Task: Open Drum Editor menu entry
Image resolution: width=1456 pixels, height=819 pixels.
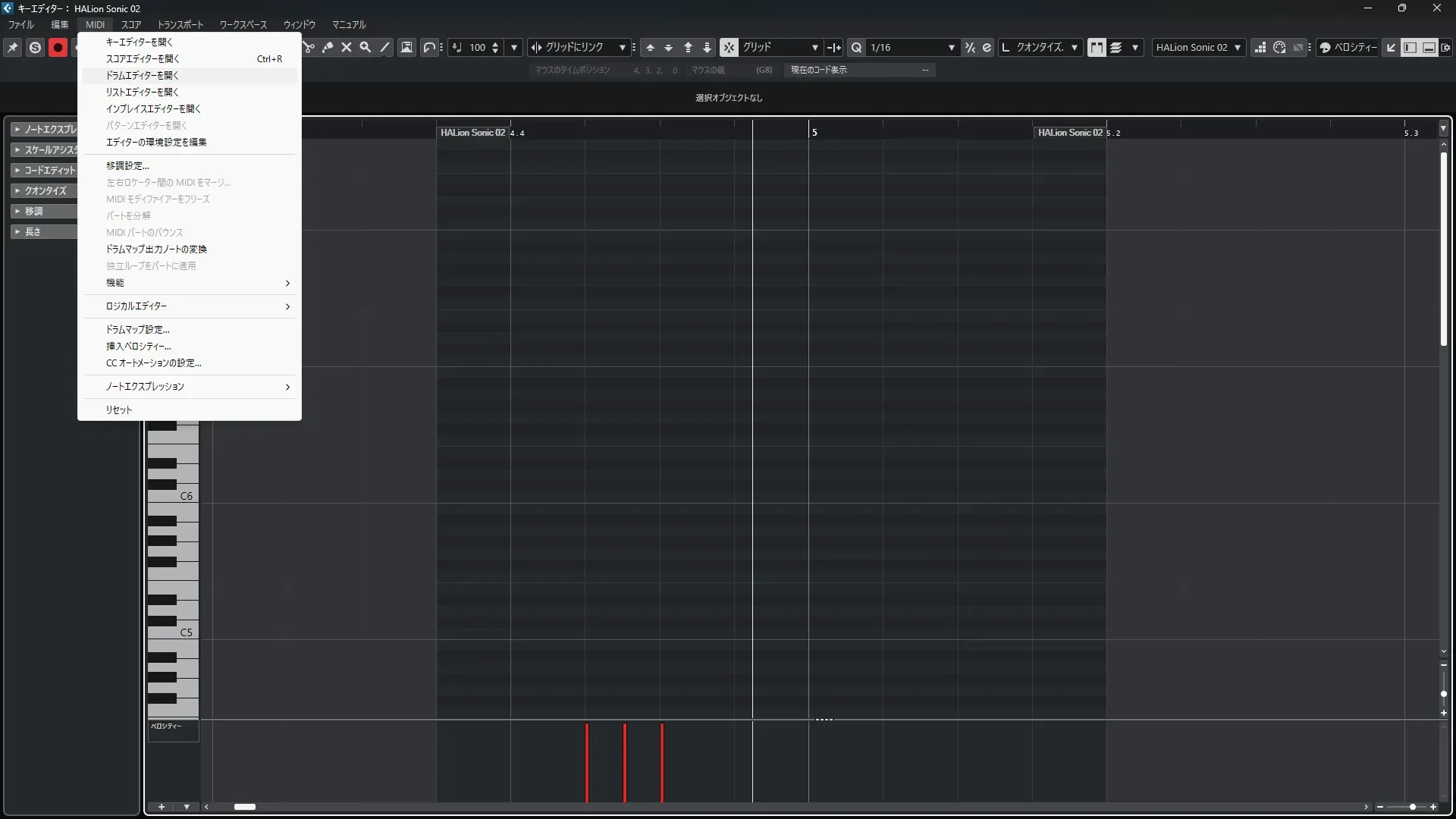Action: (143, 75)
